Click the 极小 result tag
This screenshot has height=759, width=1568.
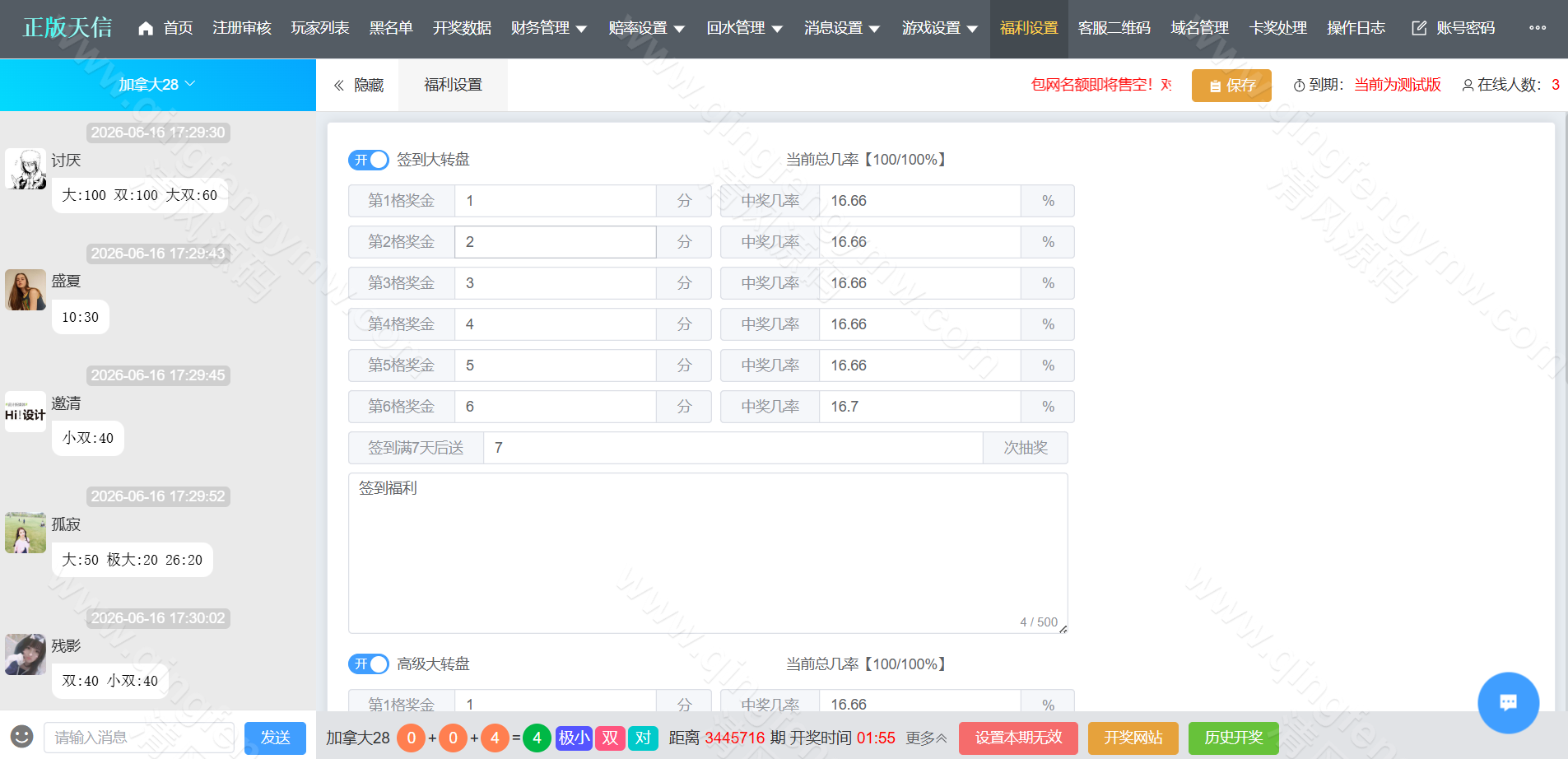574,738
